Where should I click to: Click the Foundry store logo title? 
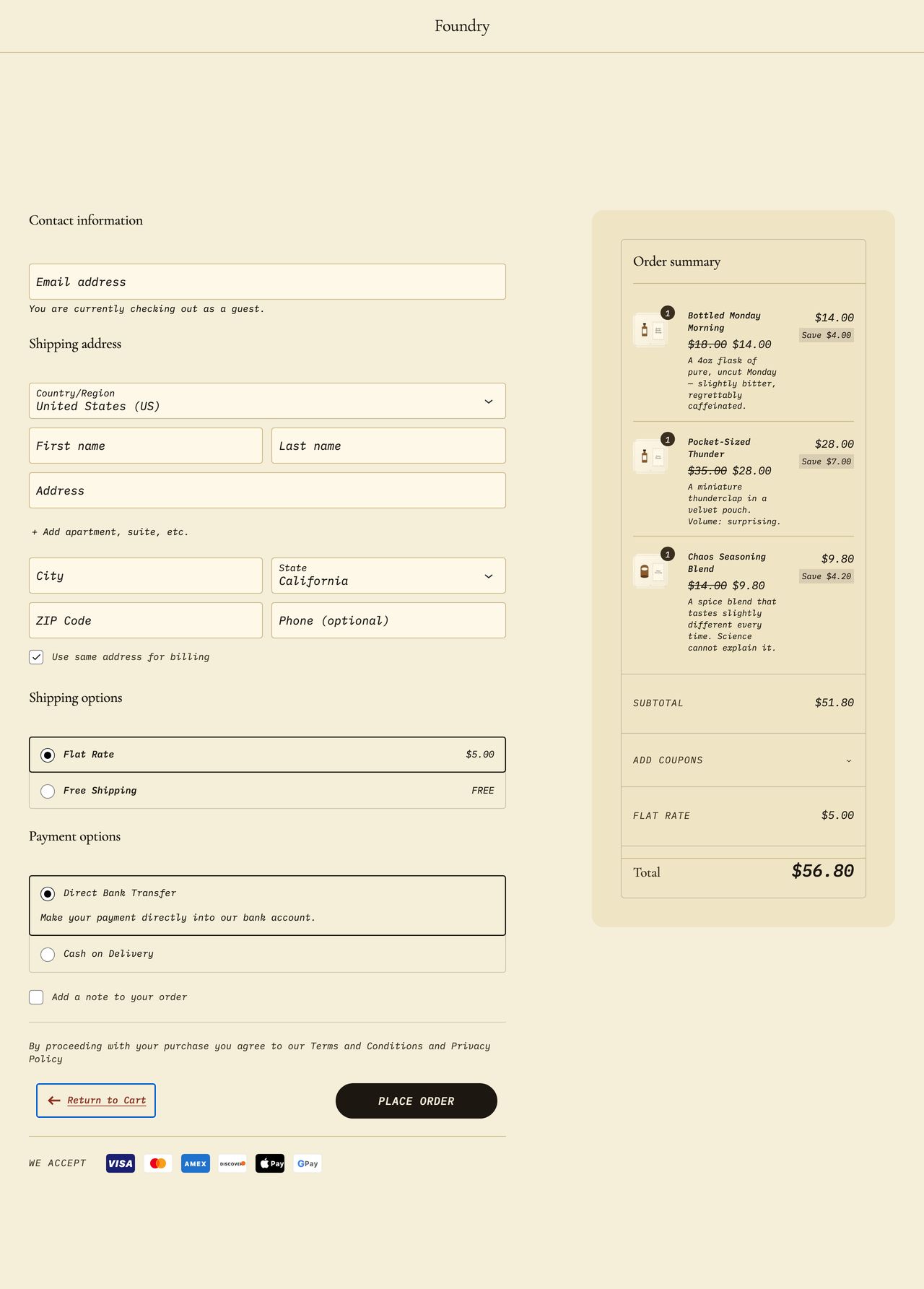point(462,26)
